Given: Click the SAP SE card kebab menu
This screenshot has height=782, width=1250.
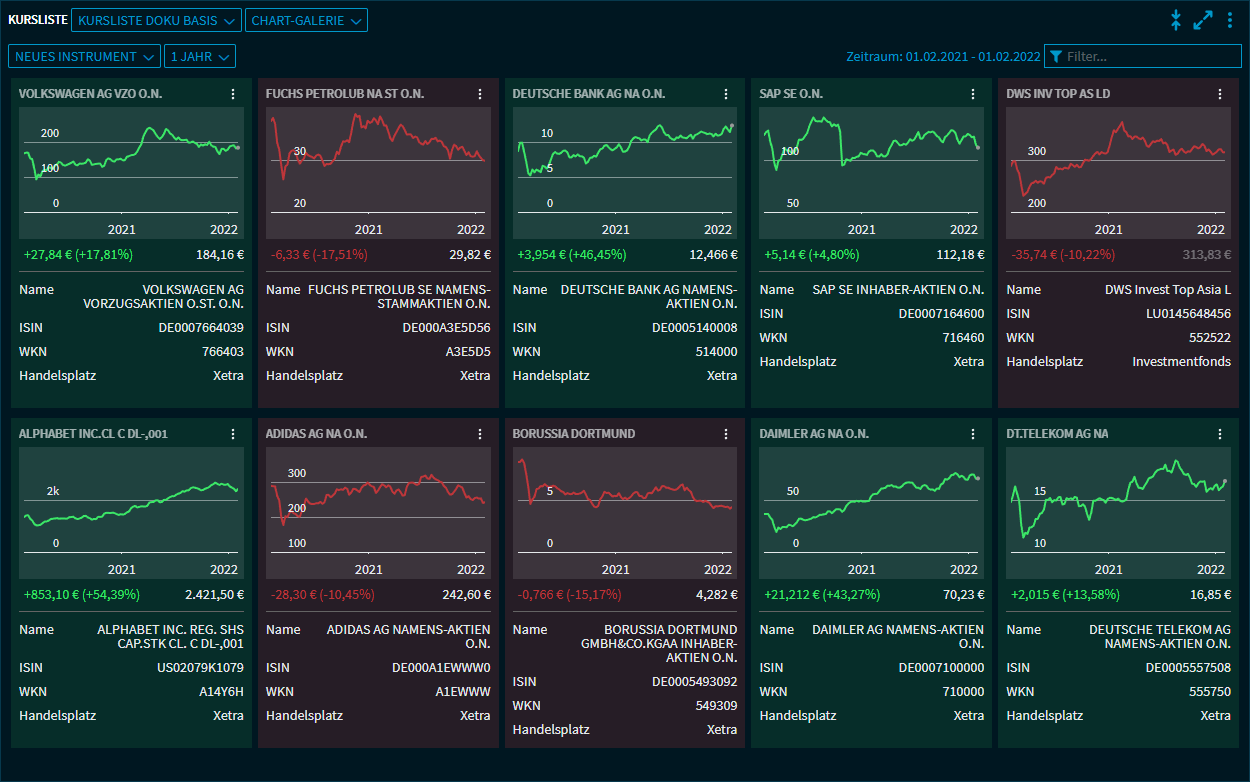Looking at the screenshot, I should coord(973,94).
